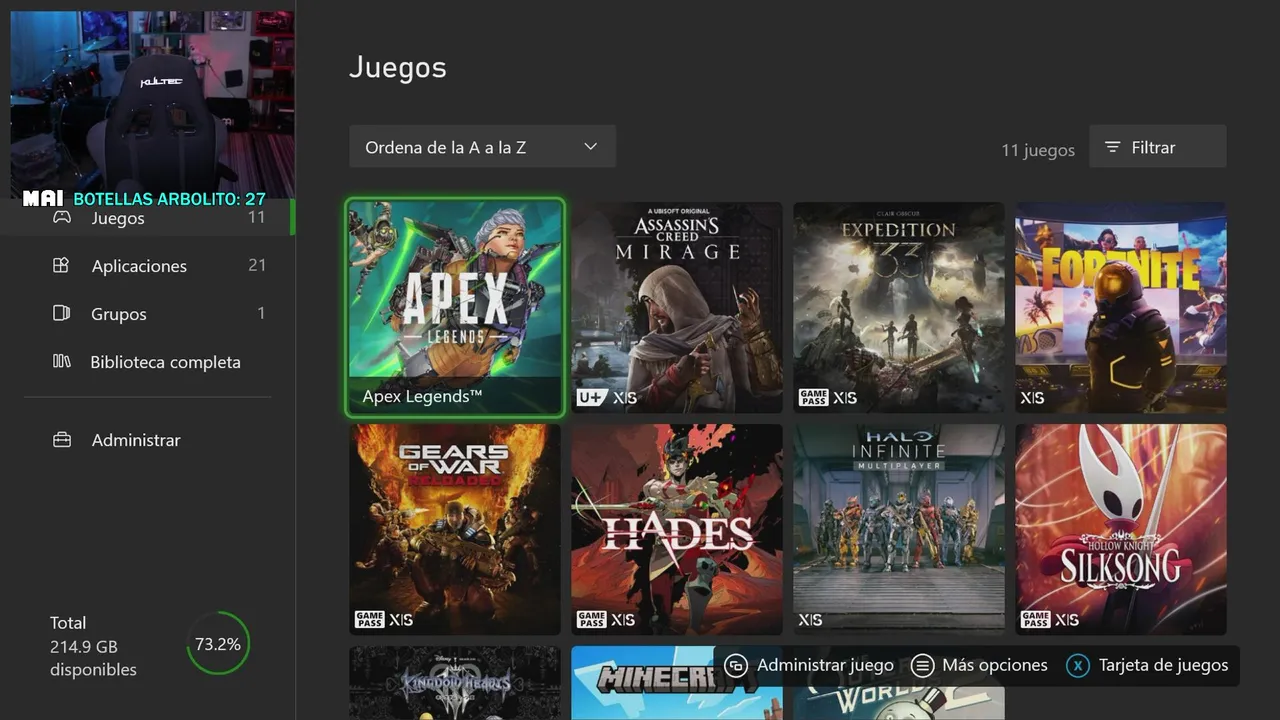Screen dimensions: 1280x720
Task: Open Biblioteca completa in the sidebar
Action: [147, 361]
